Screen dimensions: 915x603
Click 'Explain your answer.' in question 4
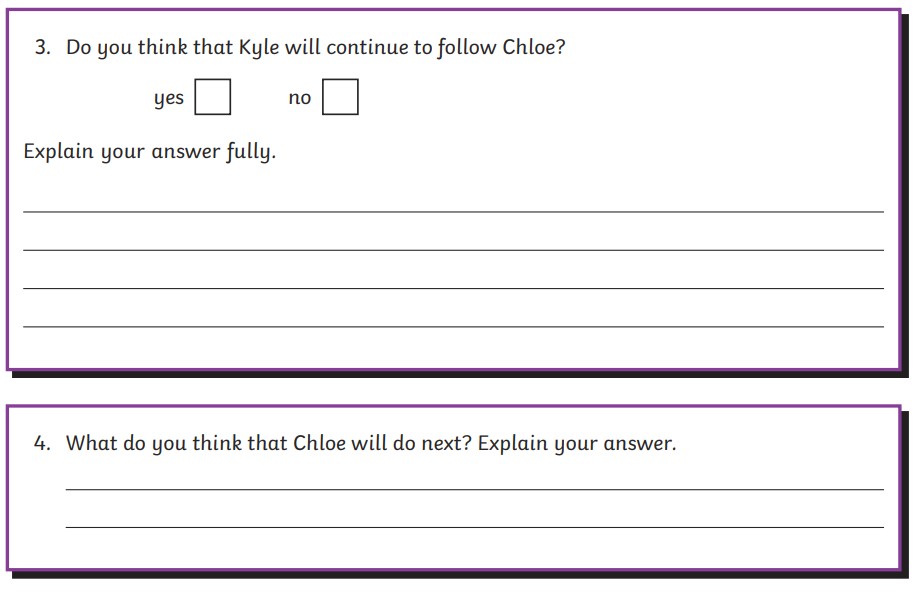(x=577, y=444)
